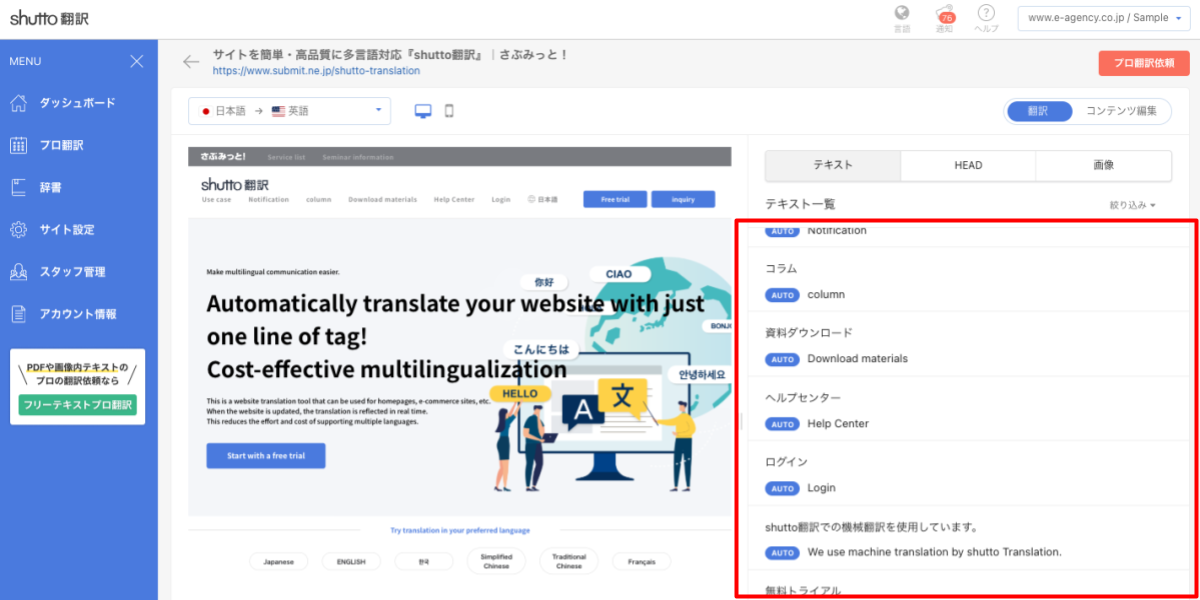The width and height of the screenshot is (1200, 600).
Task: Choose ENGLISH language pill in preview
Action: [351, 562]
